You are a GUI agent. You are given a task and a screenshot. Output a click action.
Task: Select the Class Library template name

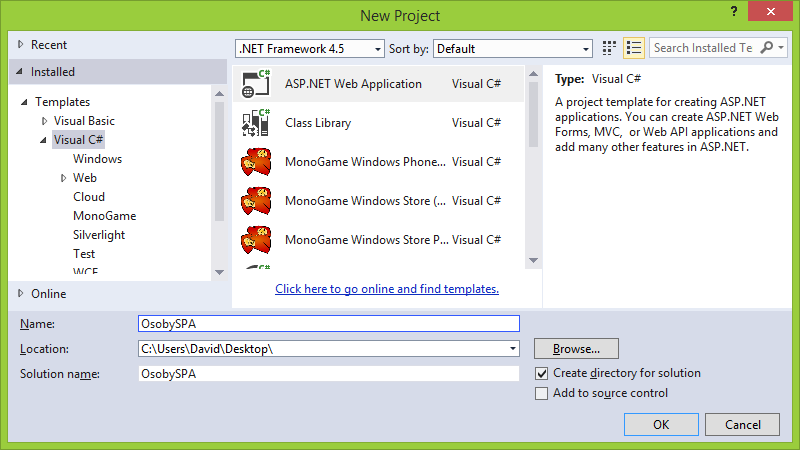point(318,123)
